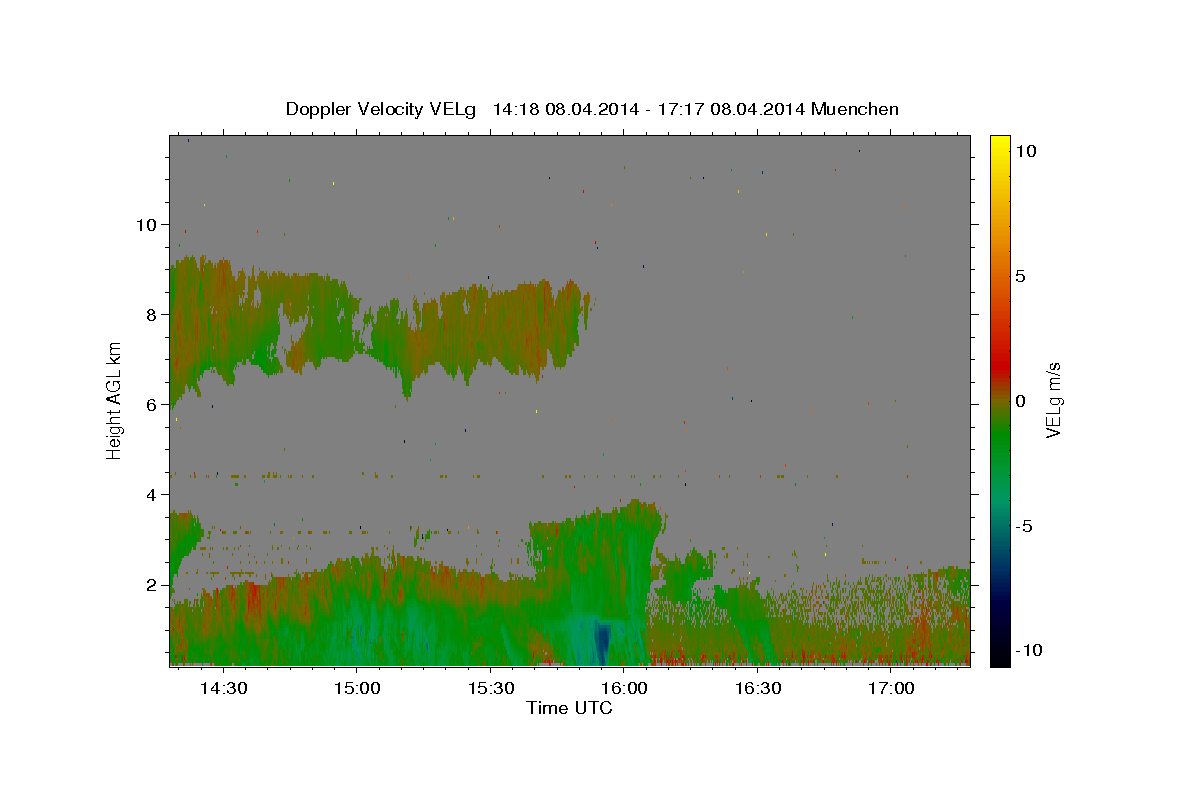Click the 17:00 time tick label
1200x800 pixels.
pos(891,689)
